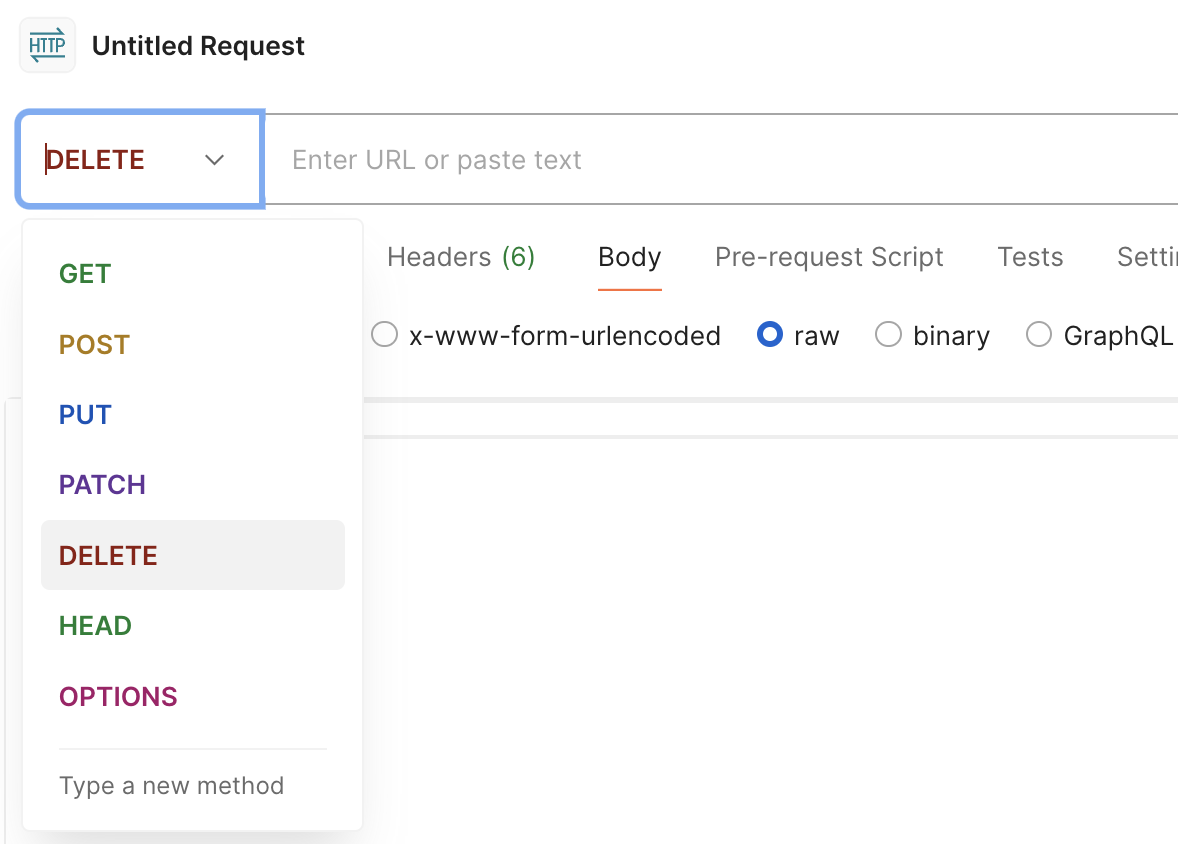Open the Headers (6) tab

pos(461,258)
